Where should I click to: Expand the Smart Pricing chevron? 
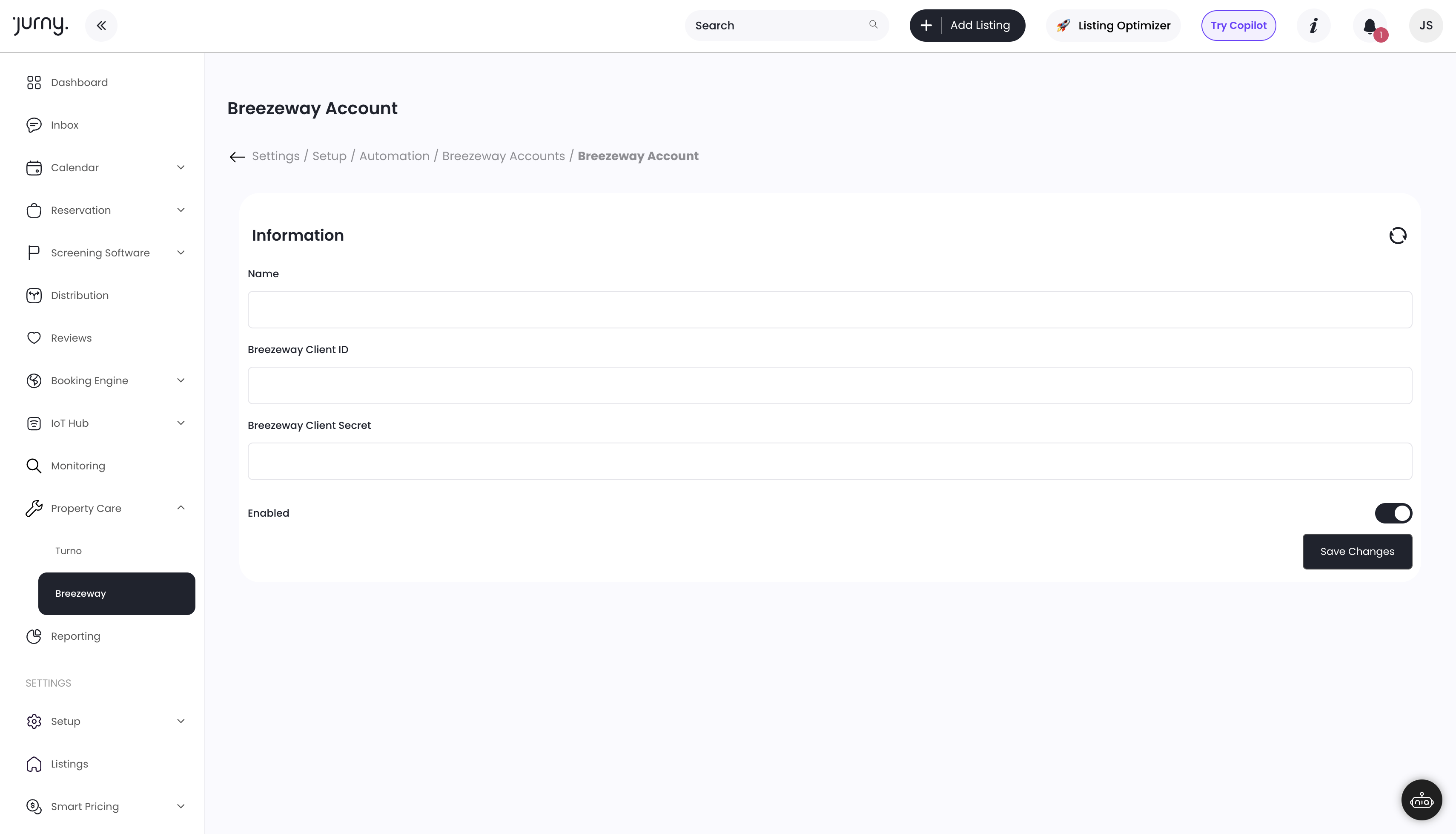pos(181,806)
